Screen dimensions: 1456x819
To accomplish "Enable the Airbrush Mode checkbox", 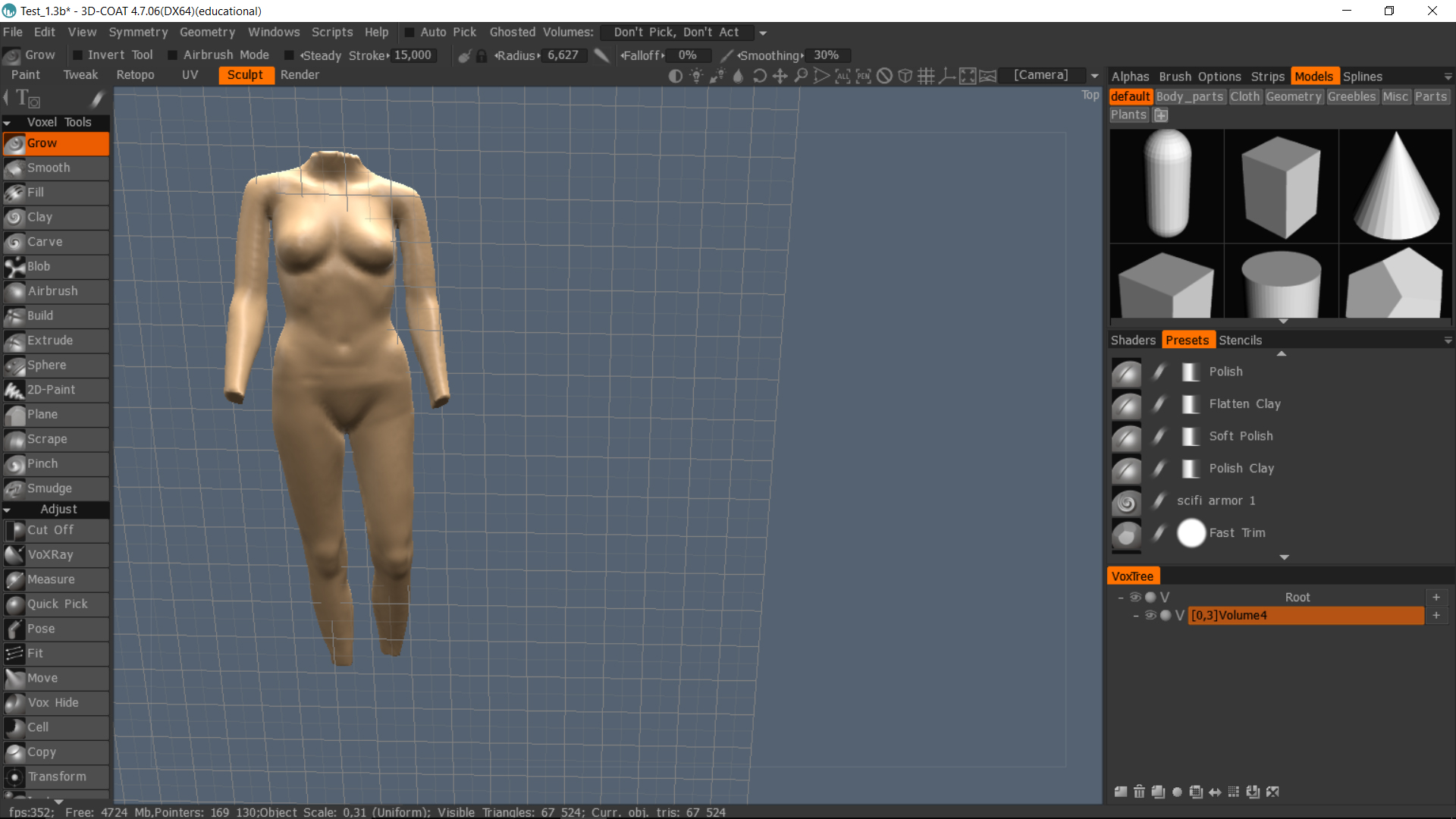I will coord(173,55).
